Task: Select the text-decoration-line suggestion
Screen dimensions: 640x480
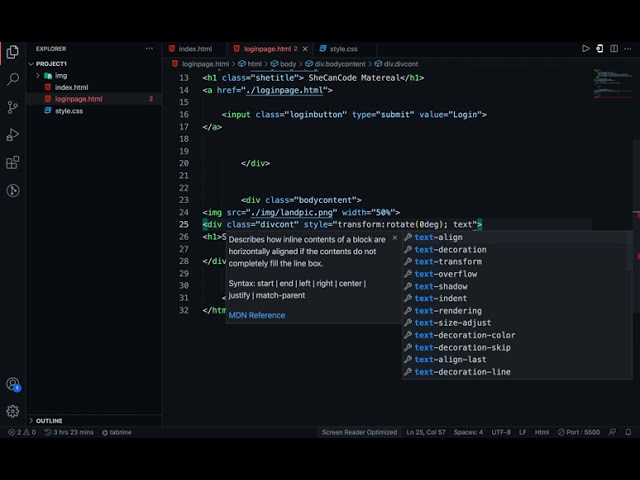Action: click(x=516, y=372)
